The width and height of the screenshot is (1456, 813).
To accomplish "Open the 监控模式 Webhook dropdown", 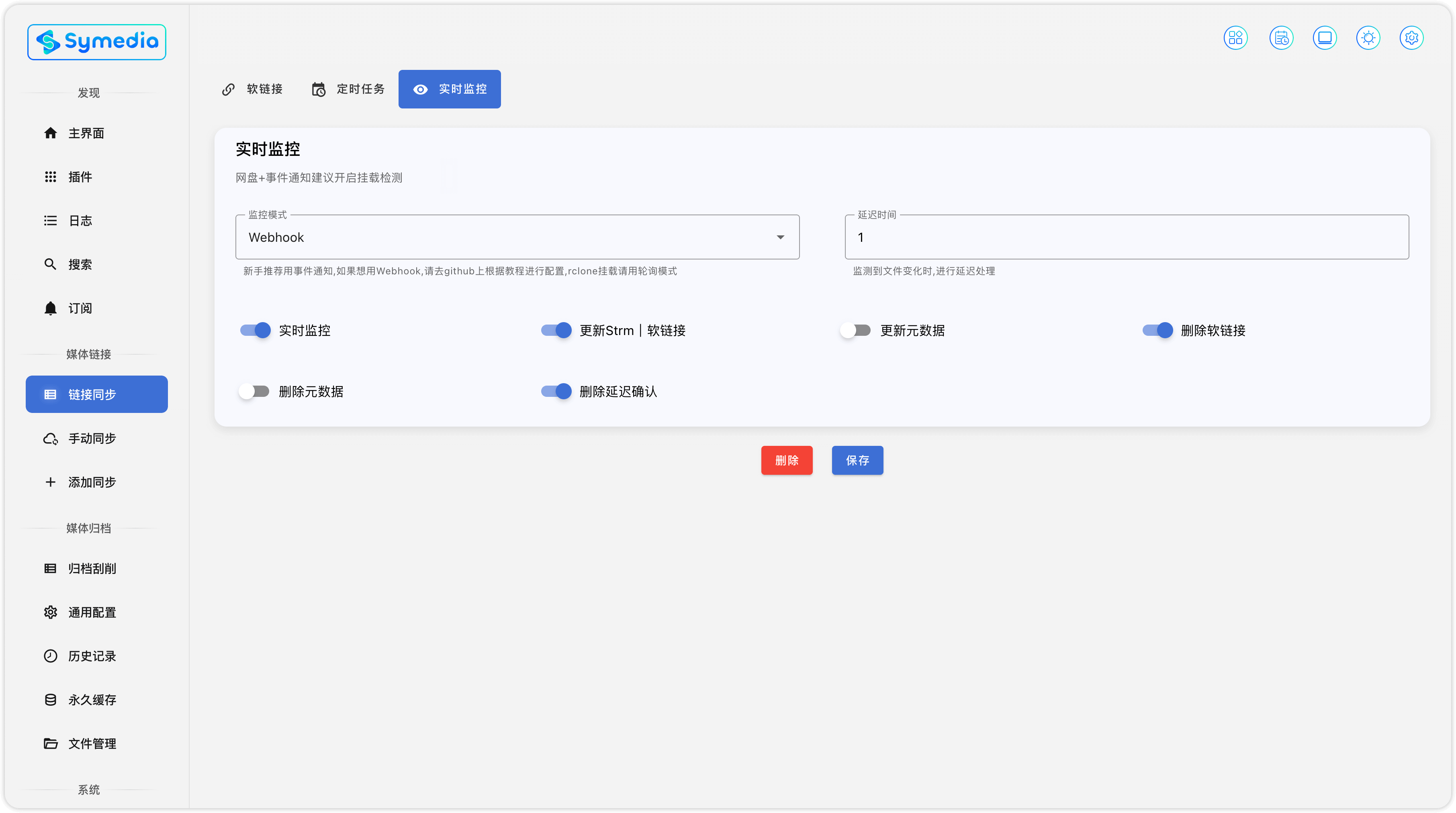I will 517,237.
